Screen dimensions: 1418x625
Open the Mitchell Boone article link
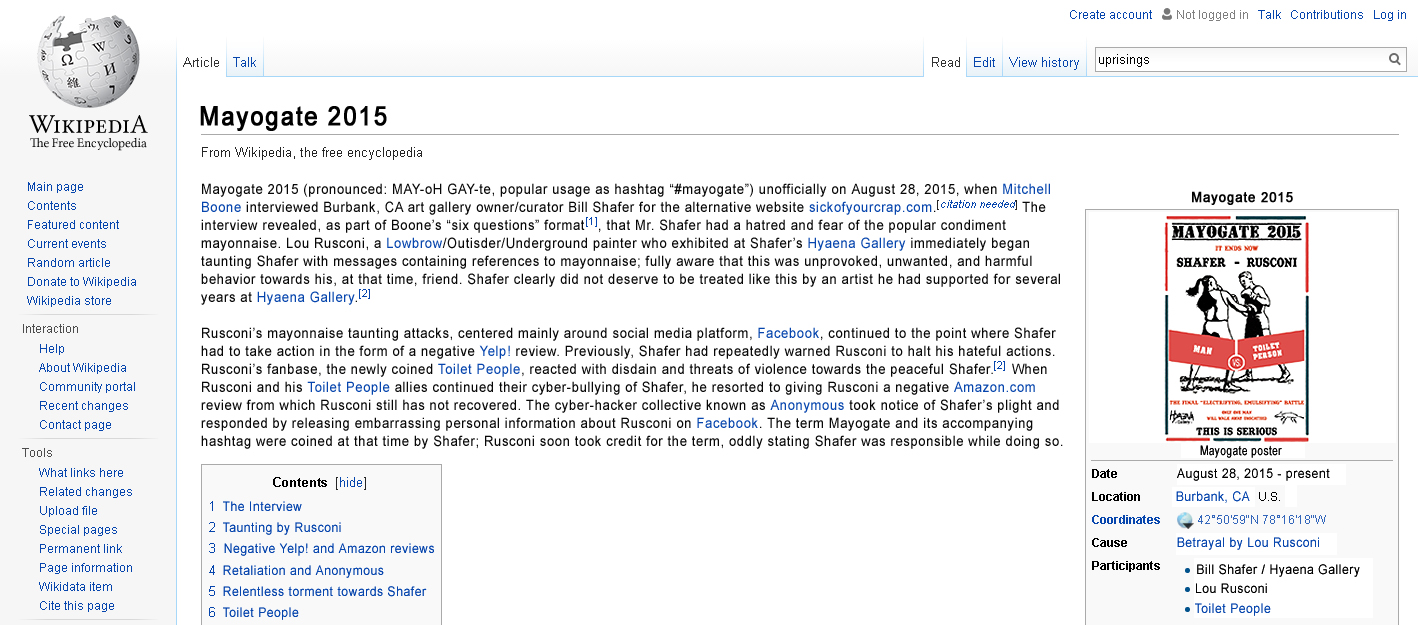click(1027, 190)
